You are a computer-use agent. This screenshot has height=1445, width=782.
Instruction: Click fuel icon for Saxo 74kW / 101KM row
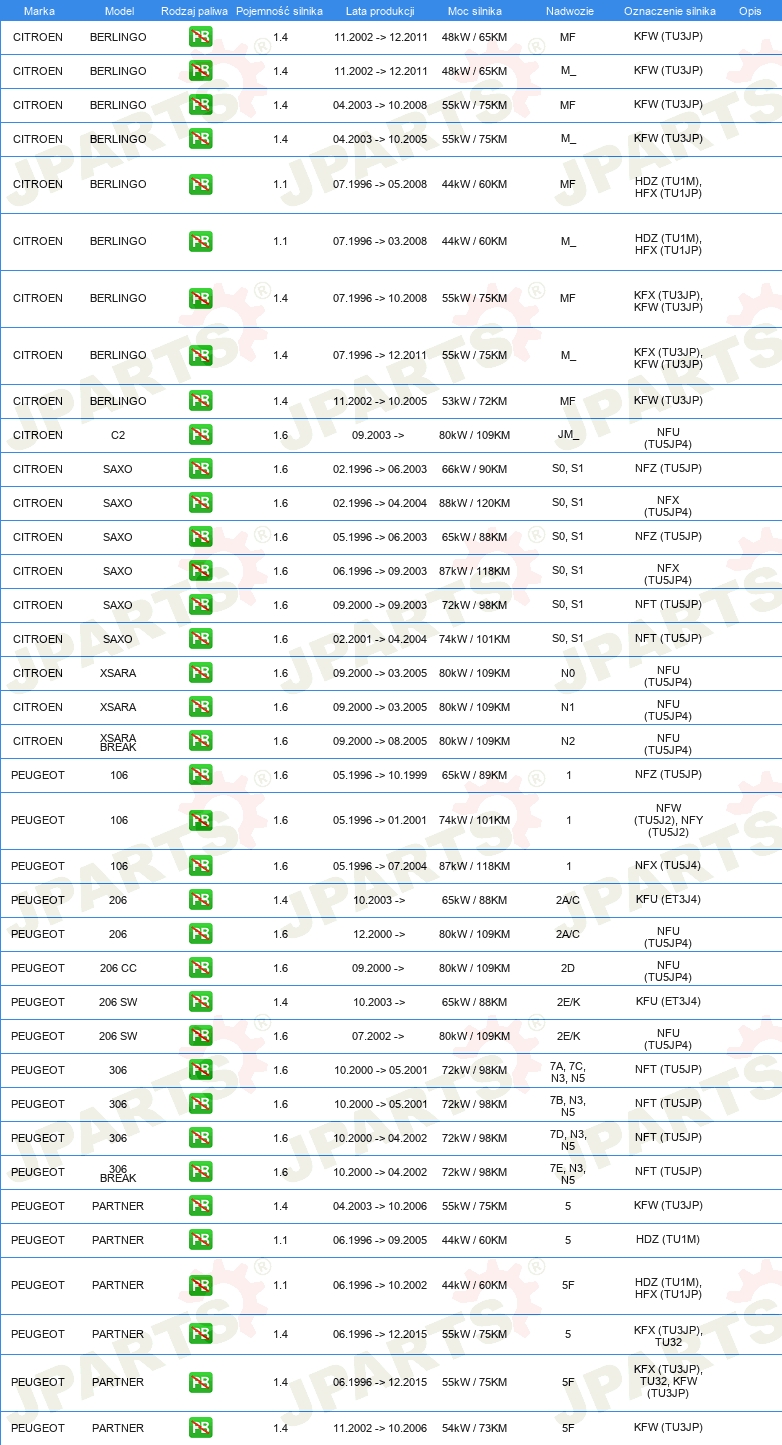click(x=201, y=639)
